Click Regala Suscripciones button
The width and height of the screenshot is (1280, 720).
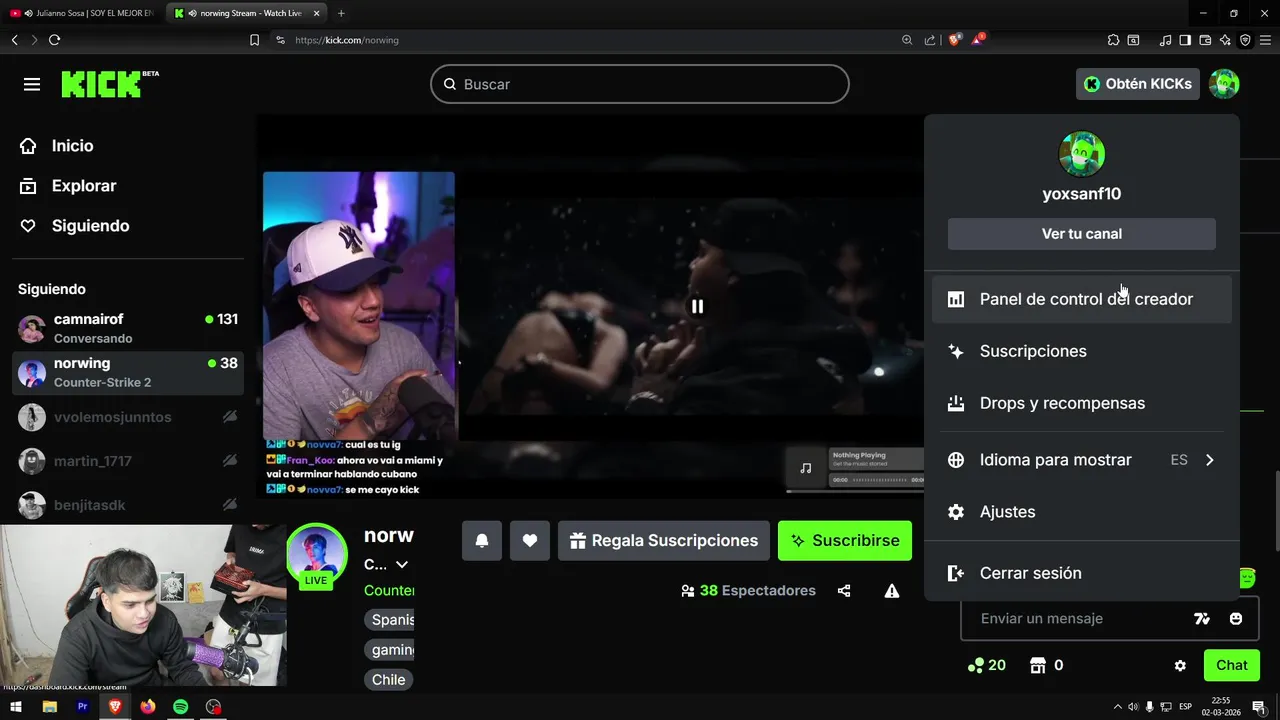pos(664,540)
